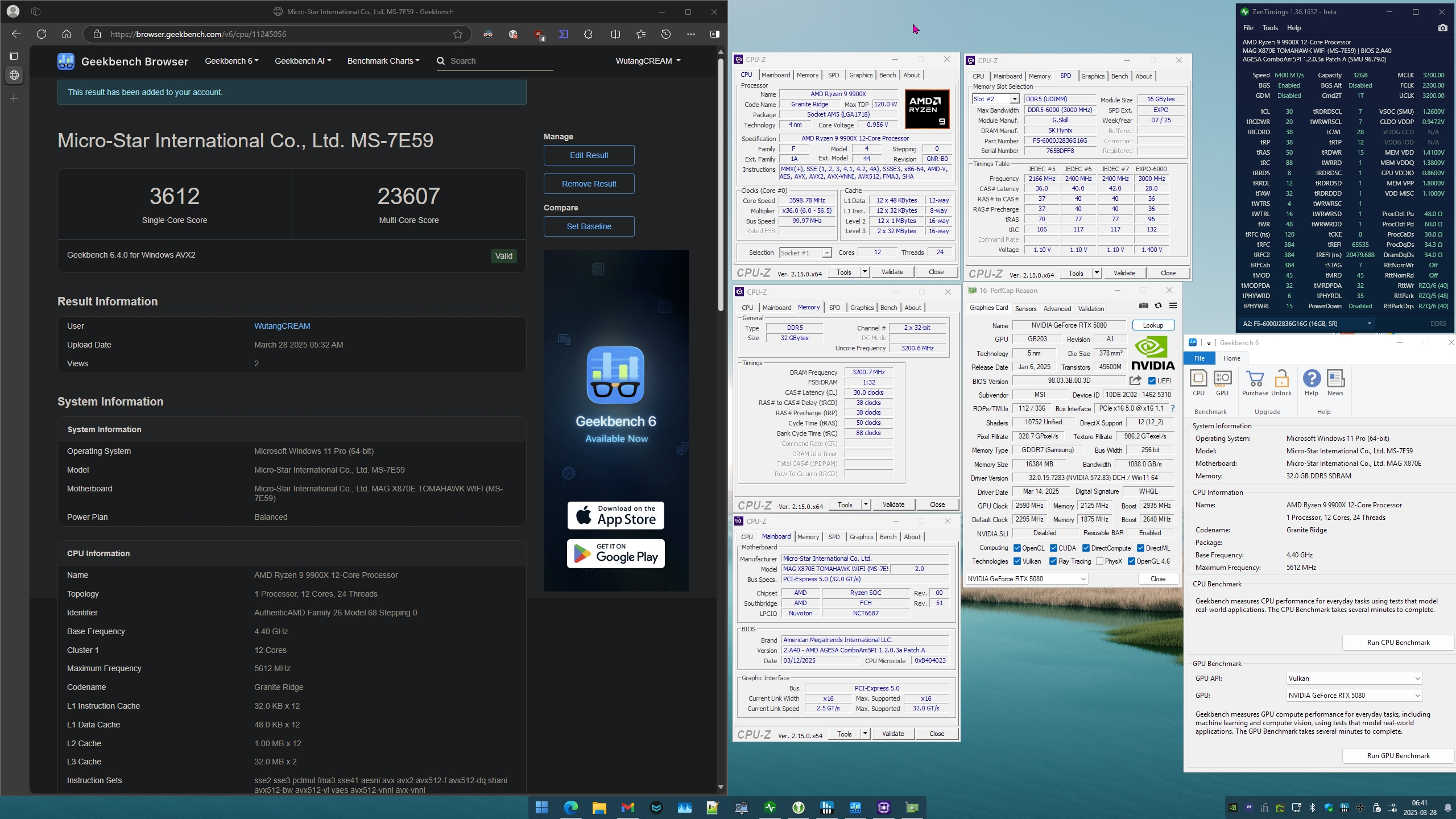Expand Geekbench AI dropdown menu
The width and height of the screenshot is (1456, 819).
(303, 61)
